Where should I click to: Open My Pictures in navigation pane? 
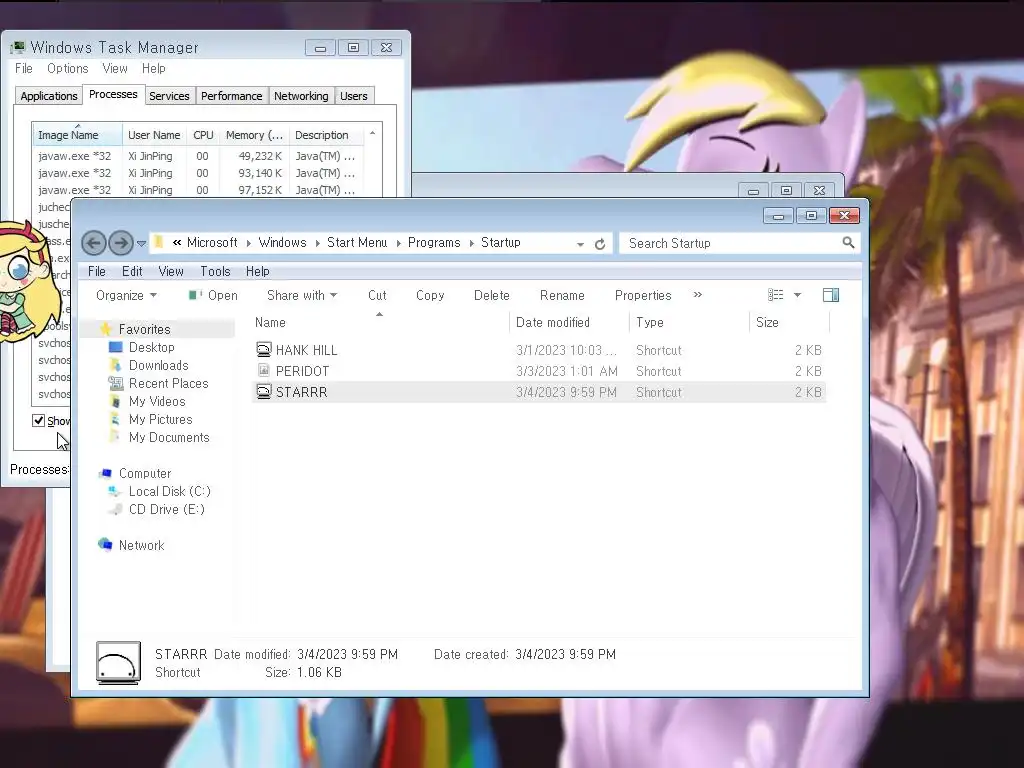click(160, 419)
